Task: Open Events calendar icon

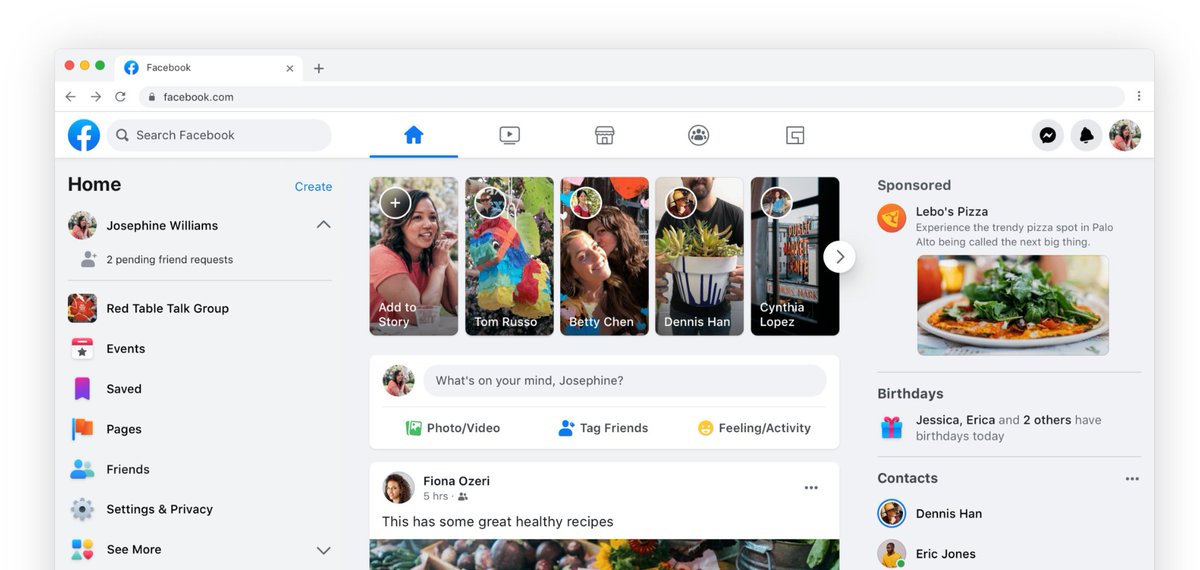Action: [x=82, y=348]
